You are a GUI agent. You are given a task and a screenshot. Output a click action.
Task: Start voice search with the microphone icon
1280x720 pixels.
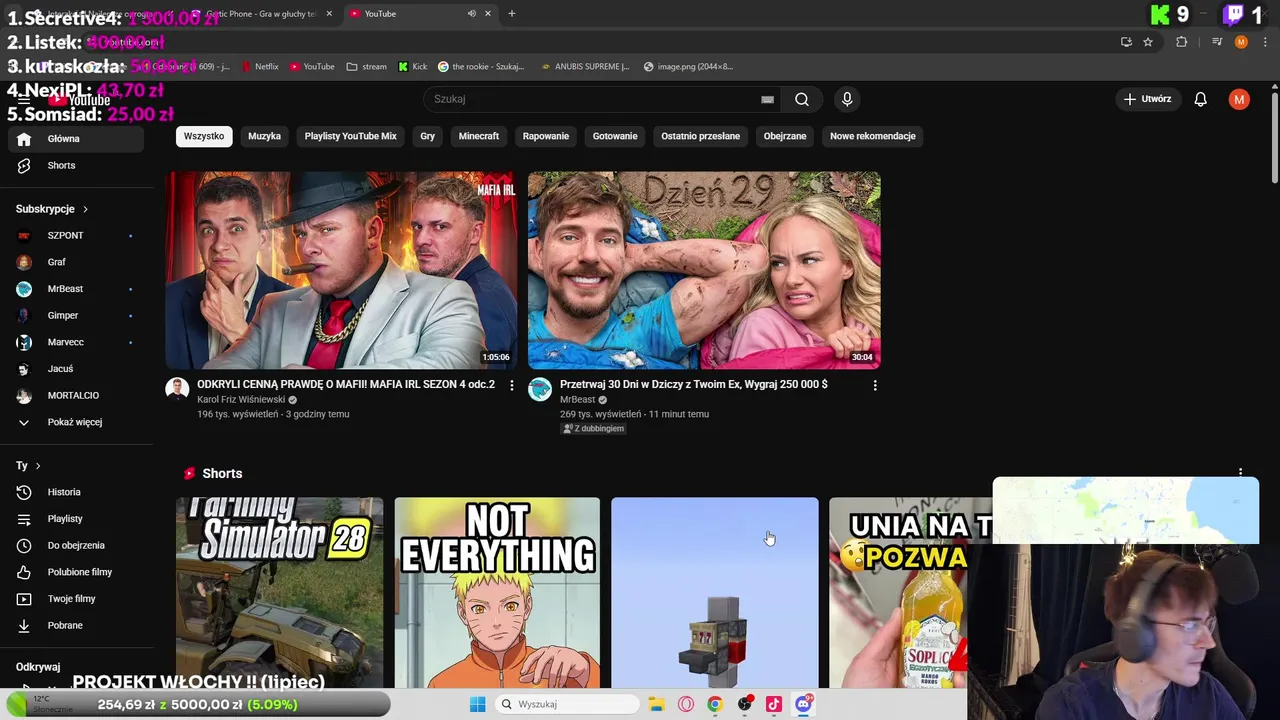pyautogui.click(x=847, y=99)
